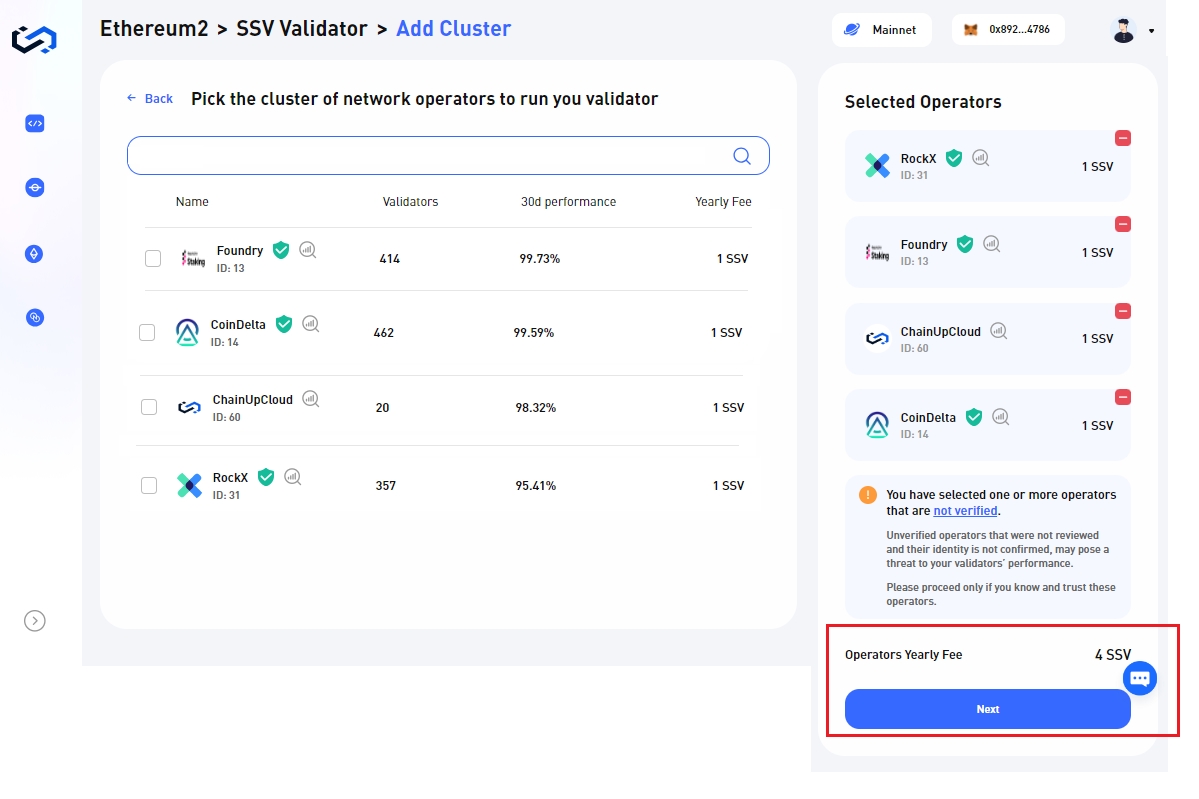Click the chain link sidebar icon
The image size is (1199, 799).
tap(34, 317)
